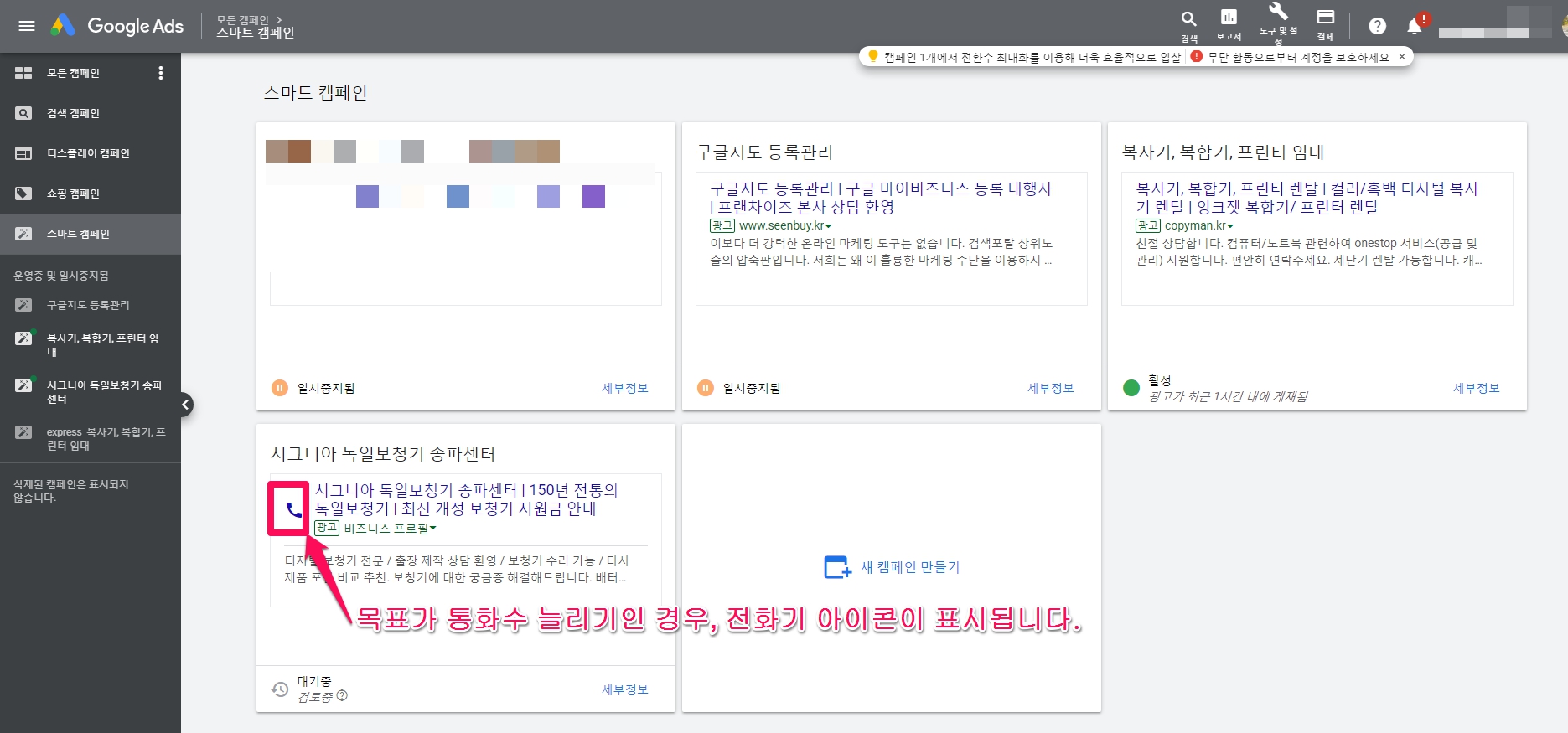Select 스마트 캠페인 in sidebar

click(x=90, y=234)
